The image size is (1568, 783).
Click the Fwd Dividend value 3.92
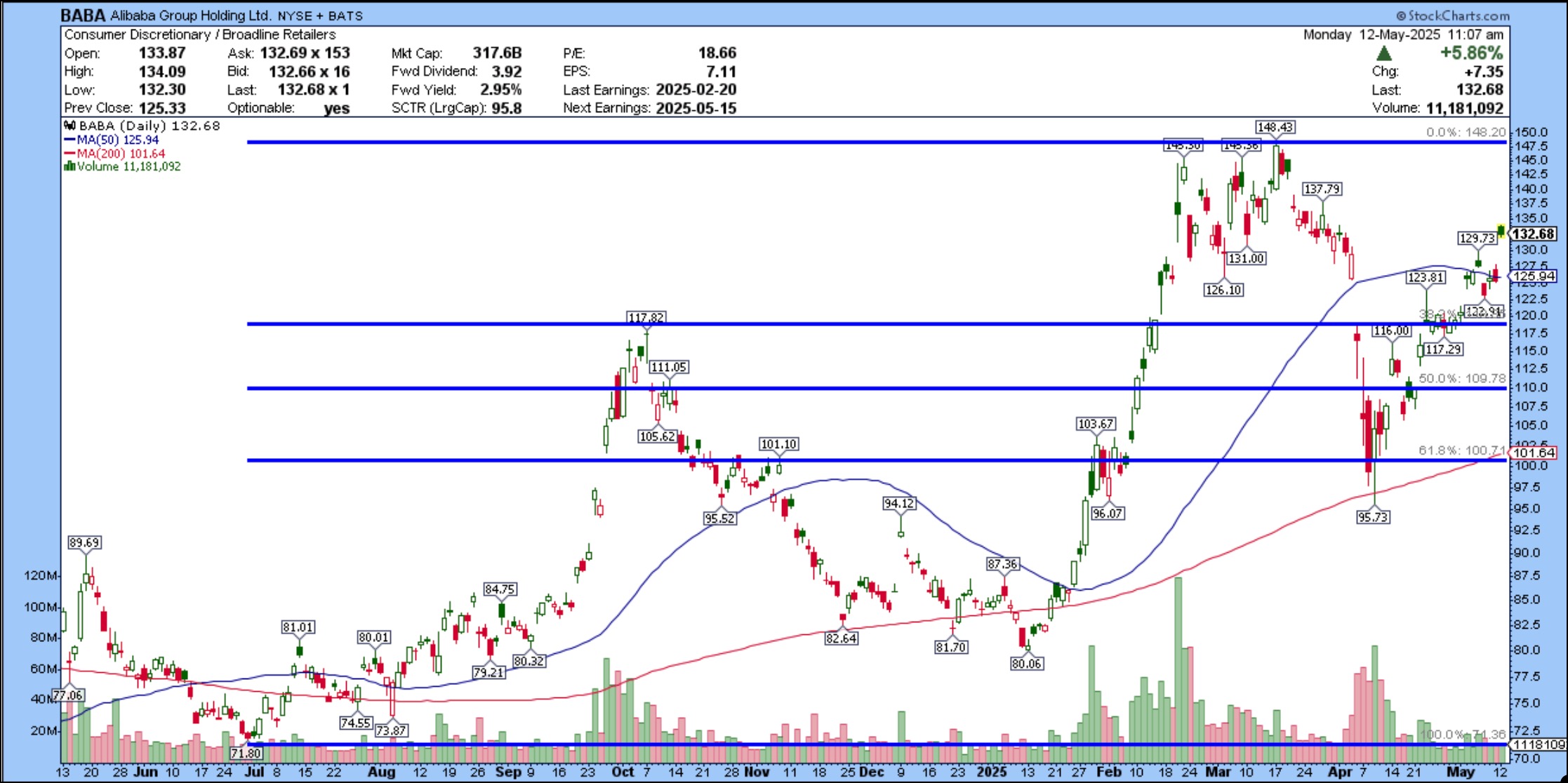coord(507,71)
